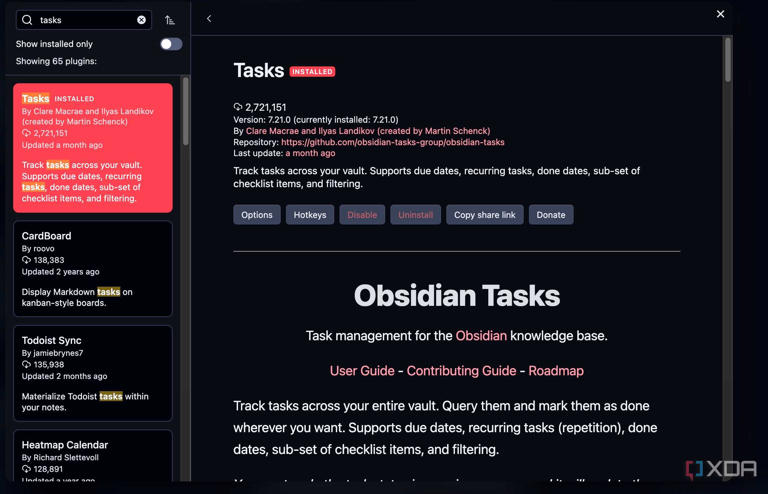Open the Obsidian link in readme
The width and height of the screenshot is (768, 494).
tap(481, 336)
